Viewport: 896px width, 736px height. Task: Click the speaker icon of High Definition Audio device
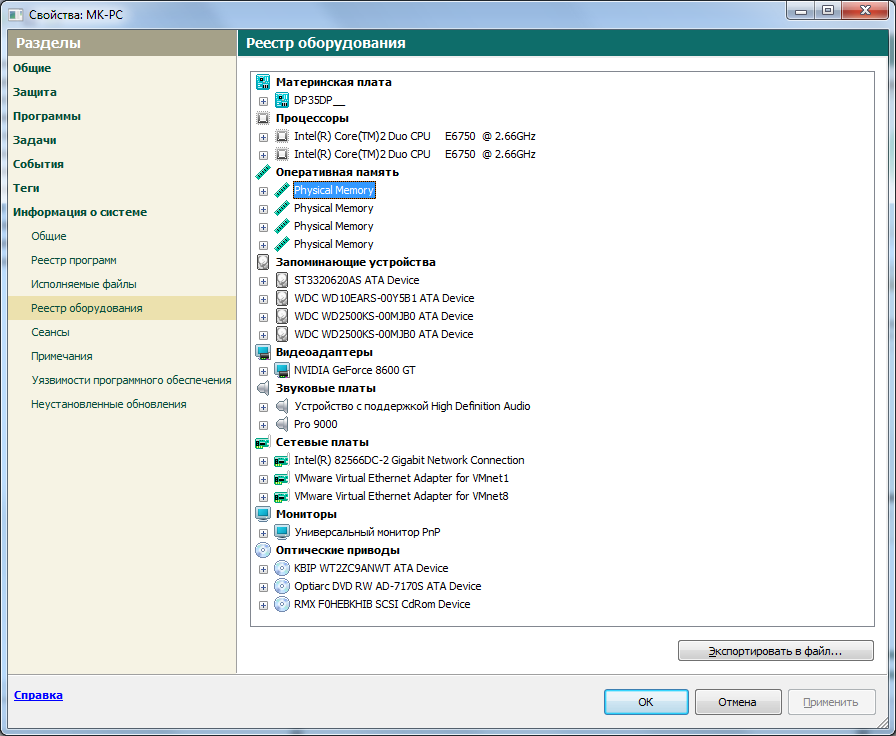pyautogui.click(x=282, y=406)
